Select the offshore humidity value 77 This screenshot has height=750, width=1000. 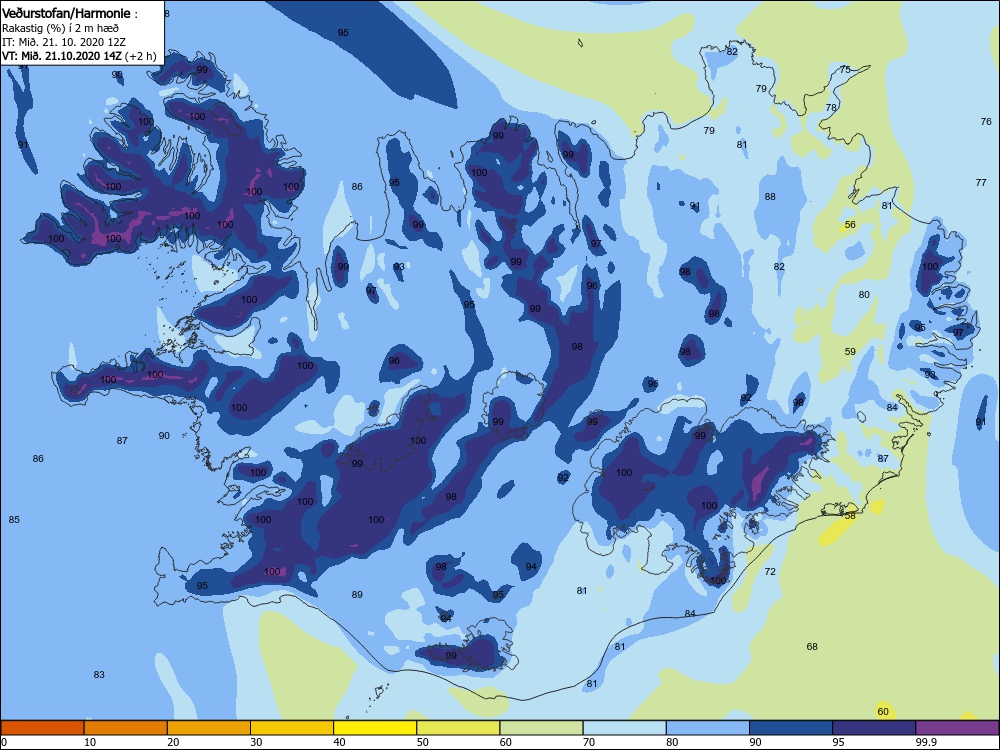pos(981,182)
